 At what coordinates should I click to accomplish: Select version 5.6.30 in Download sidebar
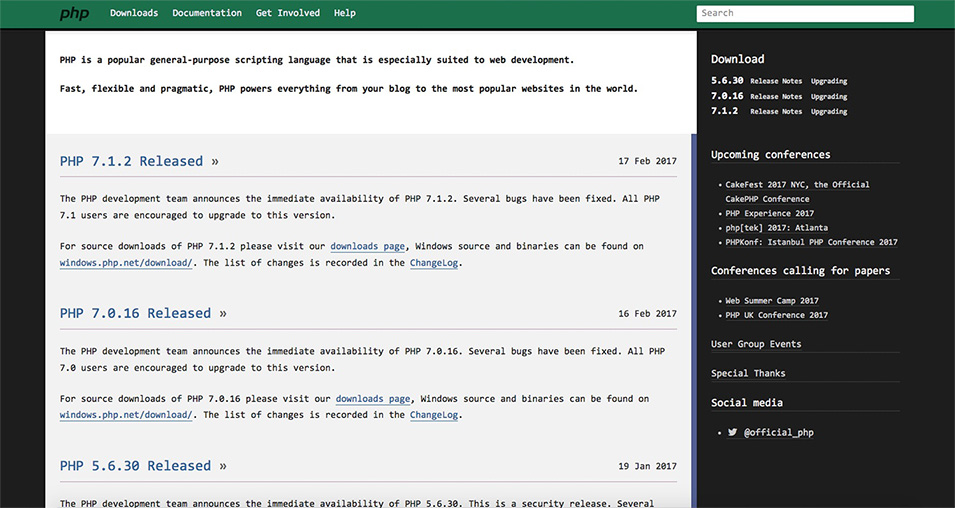tap(727, 80)
